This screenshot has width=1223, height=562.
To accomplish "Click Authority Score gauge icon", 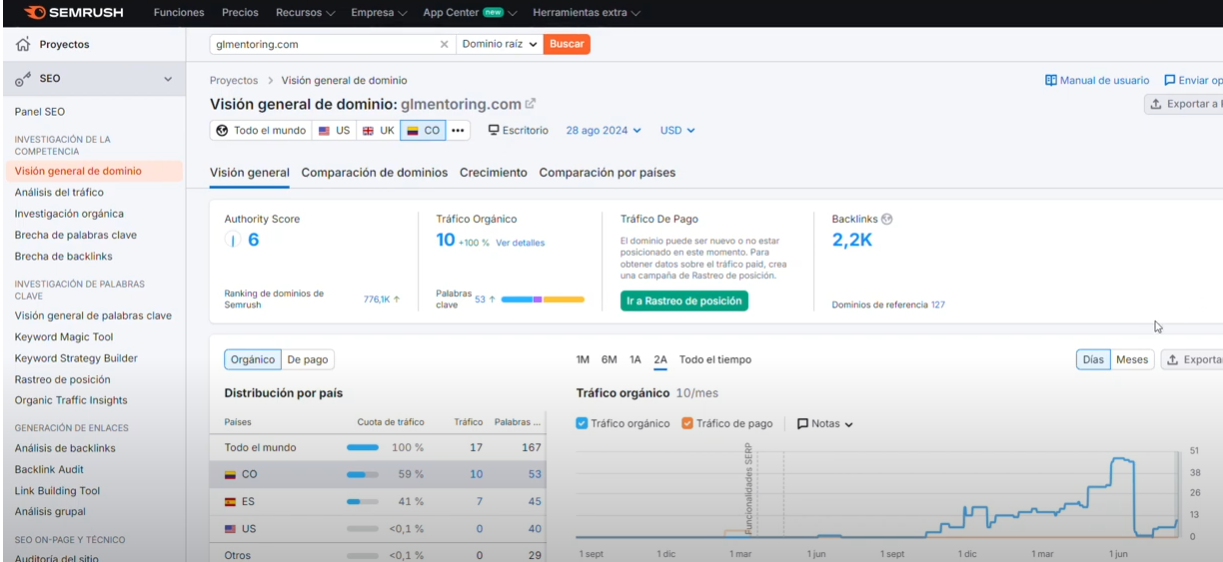I will [x=233, y=240].
